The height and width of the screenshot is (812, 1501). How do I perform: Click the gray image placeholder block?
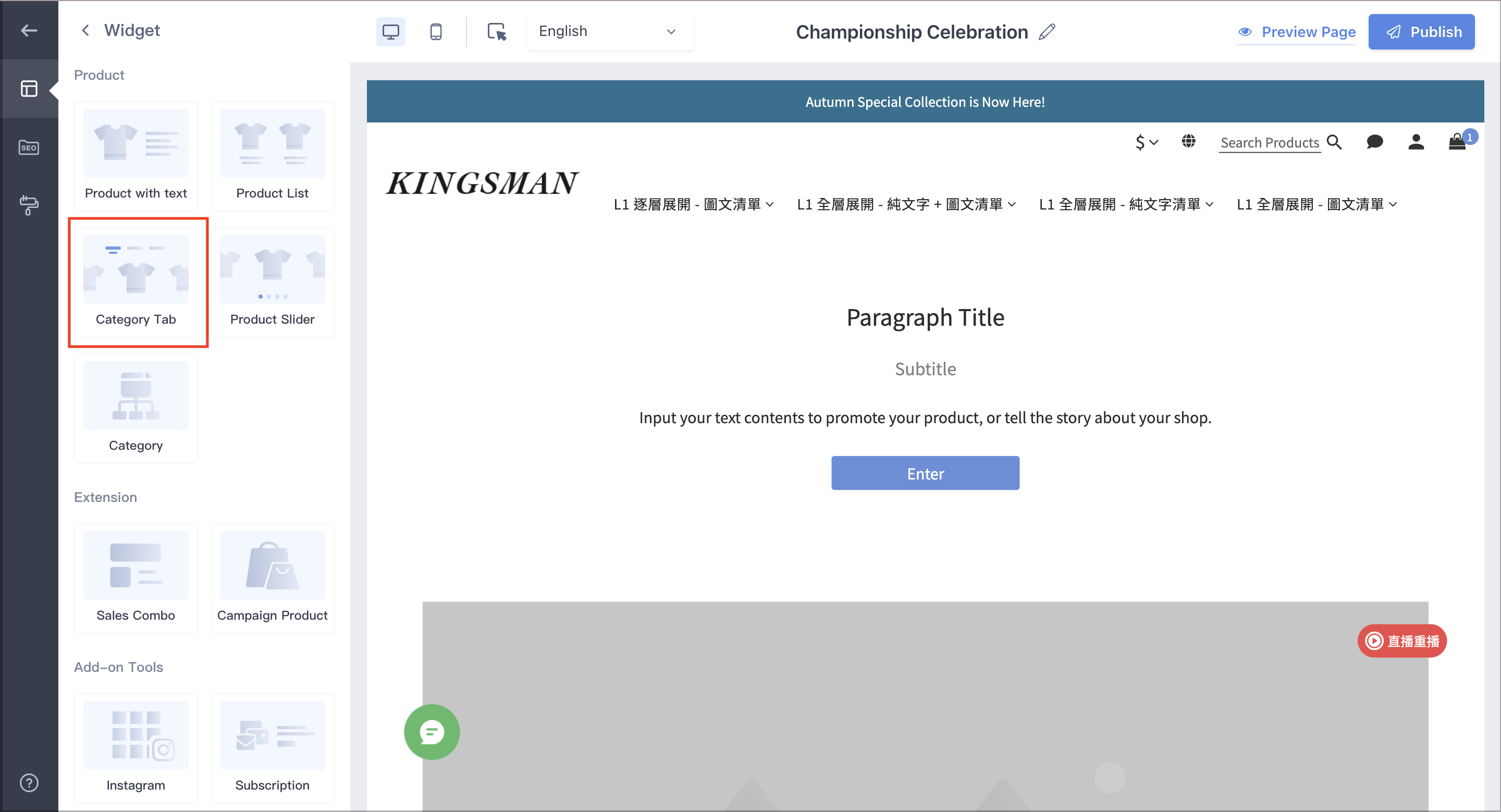tap(925, 706)
